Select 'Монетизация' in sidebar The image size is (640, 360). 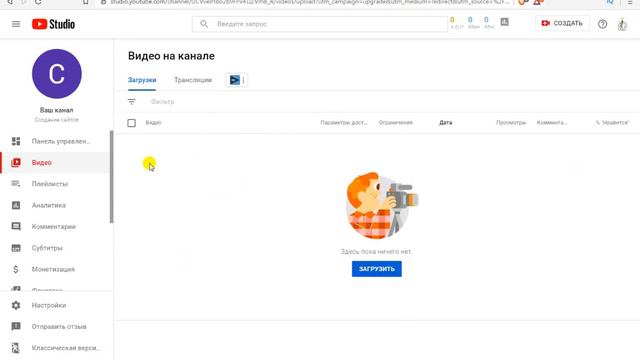click(53, 269)
